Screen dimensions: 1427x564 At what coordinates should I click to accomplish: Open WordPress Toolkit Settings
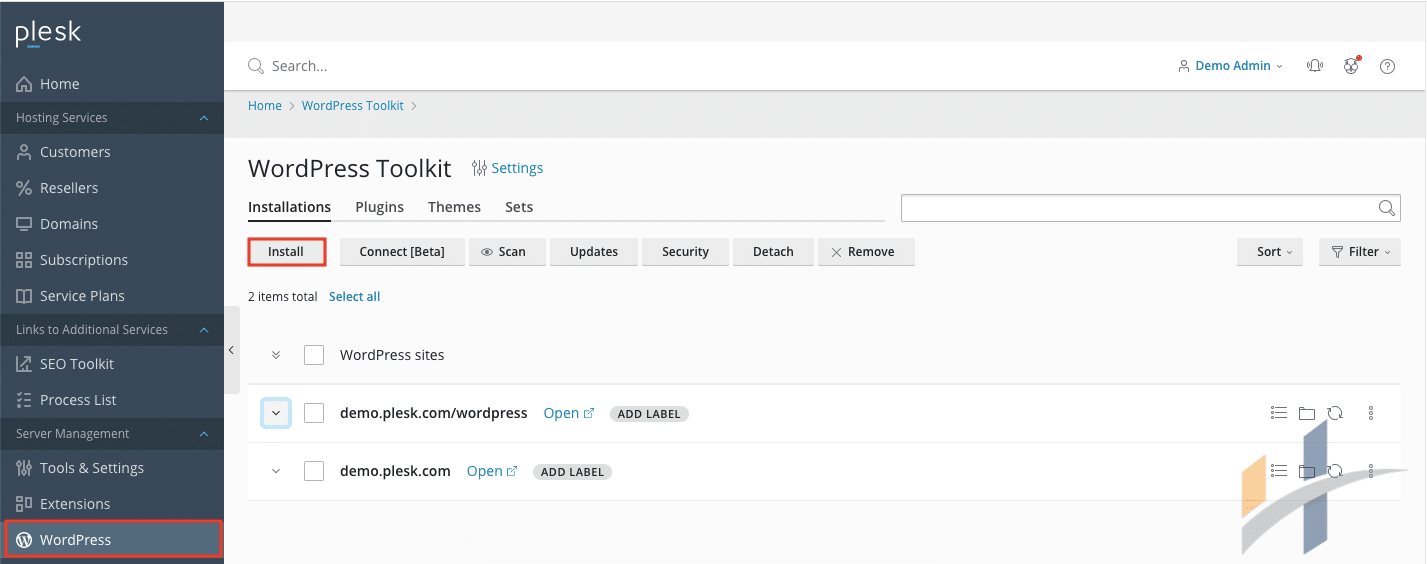point(508,168)
